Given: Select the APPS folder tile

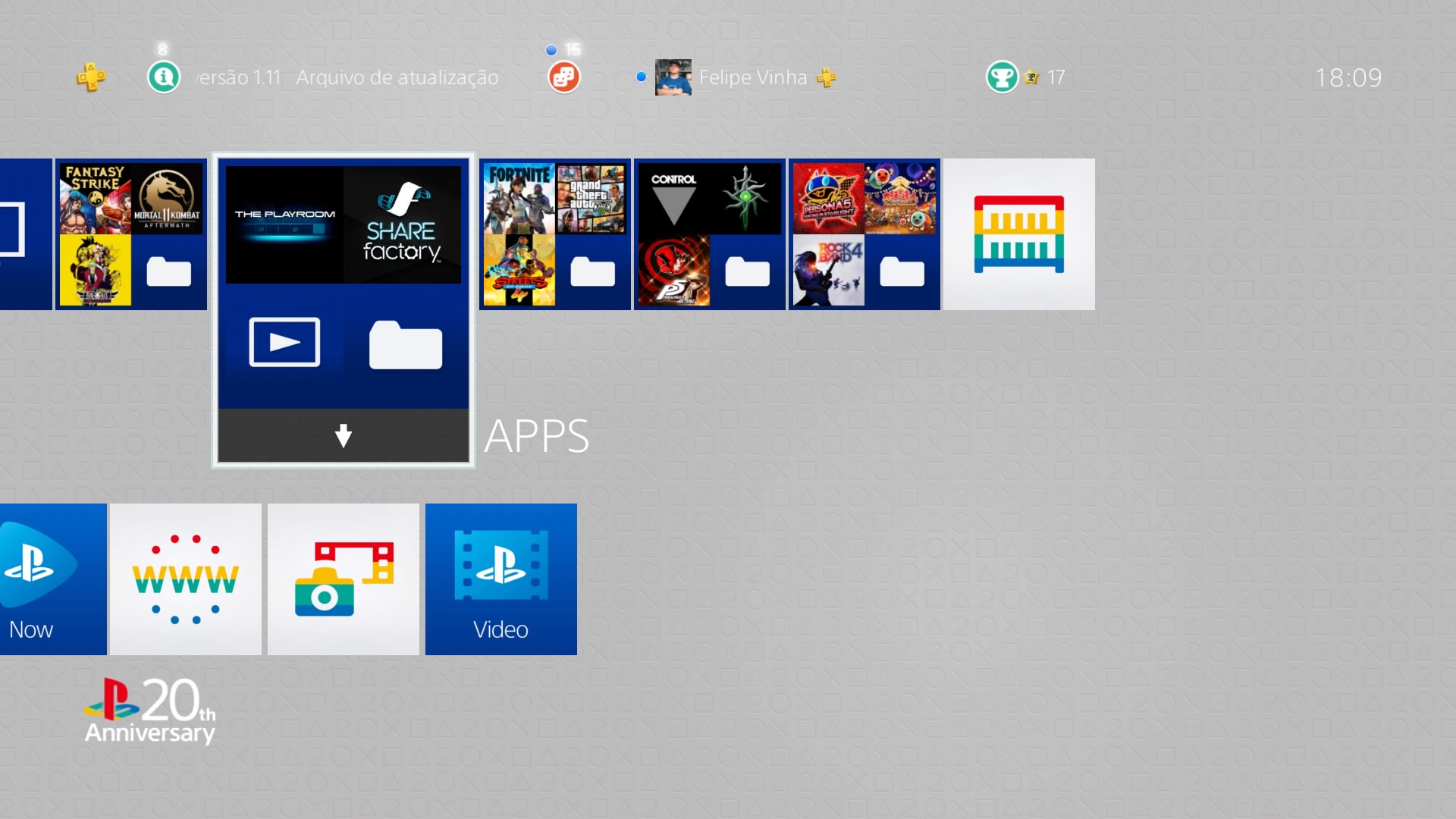Looking at the screenshot, I should (344, 311).
